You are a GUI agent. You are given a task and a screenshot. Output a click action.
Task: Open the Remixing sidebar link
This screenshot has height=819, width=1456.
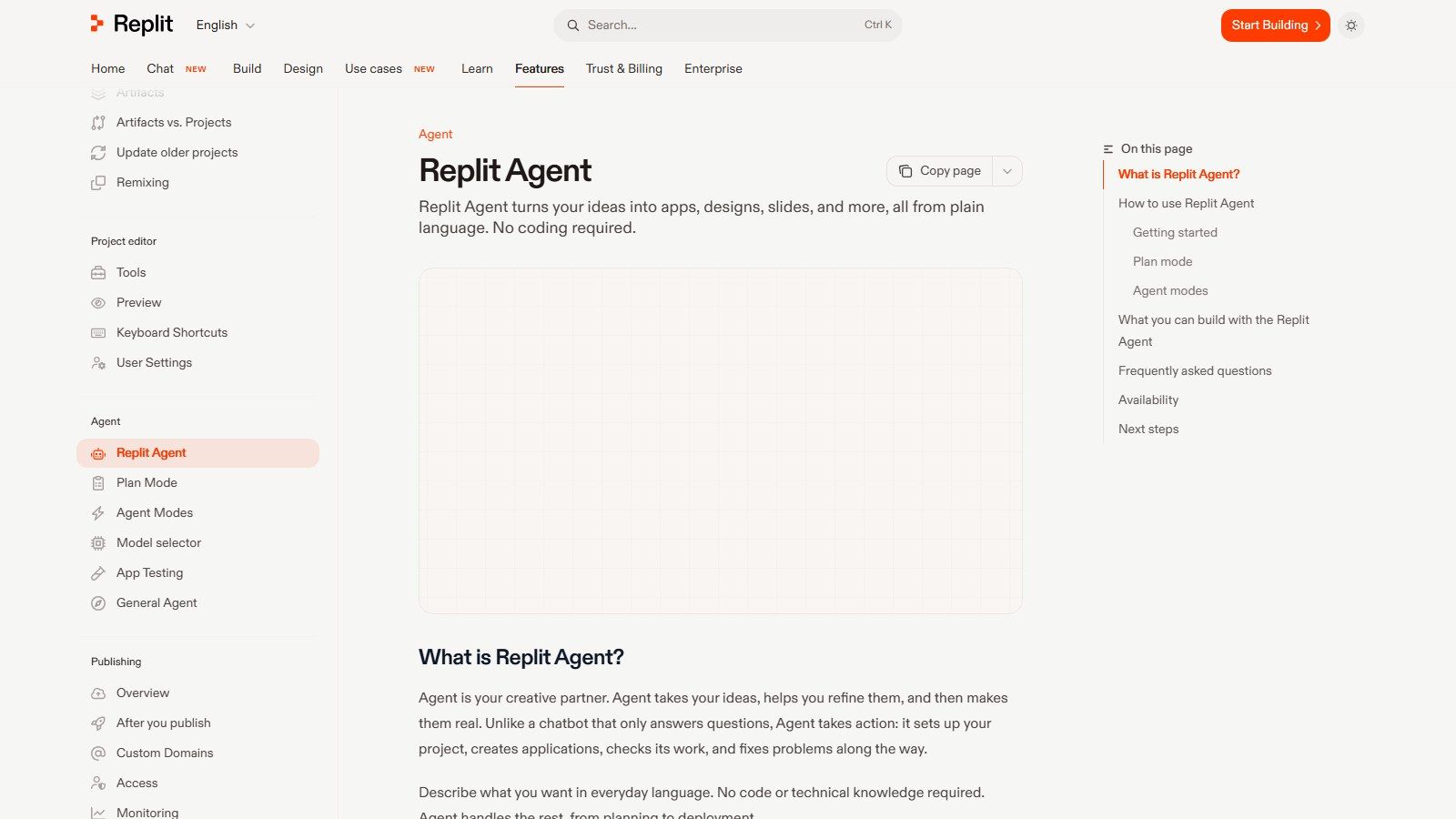(198, 183)
